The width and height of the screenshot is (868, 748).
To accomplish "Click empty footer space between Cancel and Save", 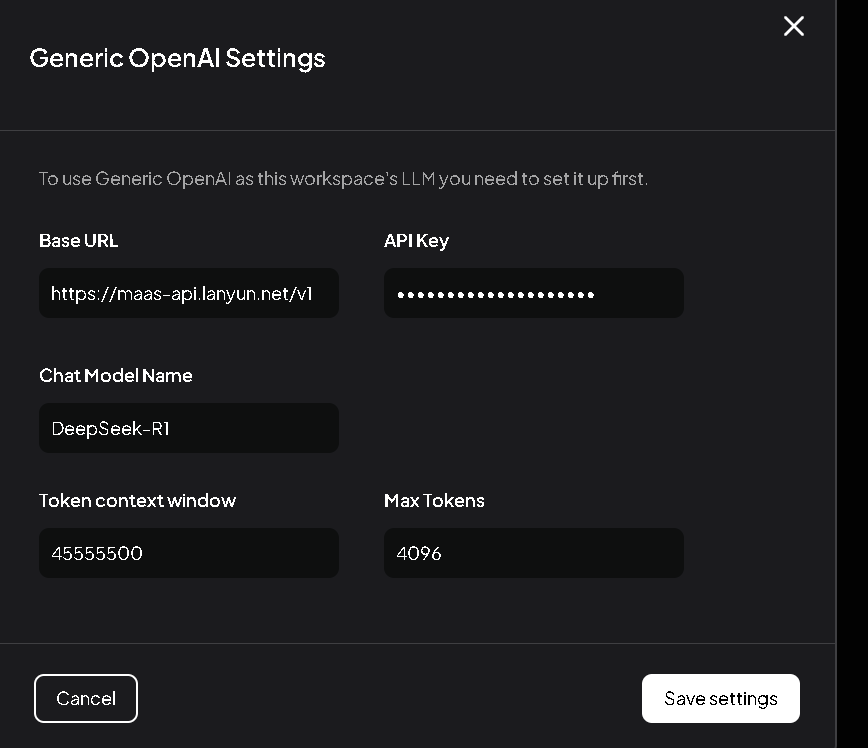I will click(x=390, y=698).
